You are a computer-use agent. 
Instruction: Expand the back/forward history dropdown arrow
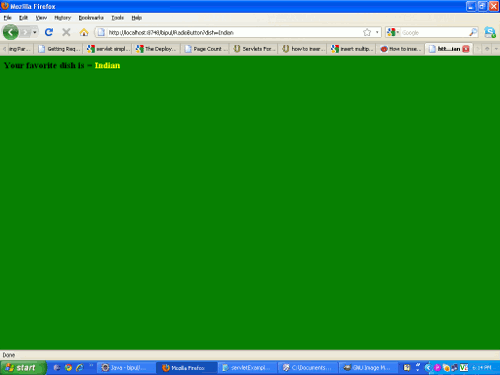point(35,32)
